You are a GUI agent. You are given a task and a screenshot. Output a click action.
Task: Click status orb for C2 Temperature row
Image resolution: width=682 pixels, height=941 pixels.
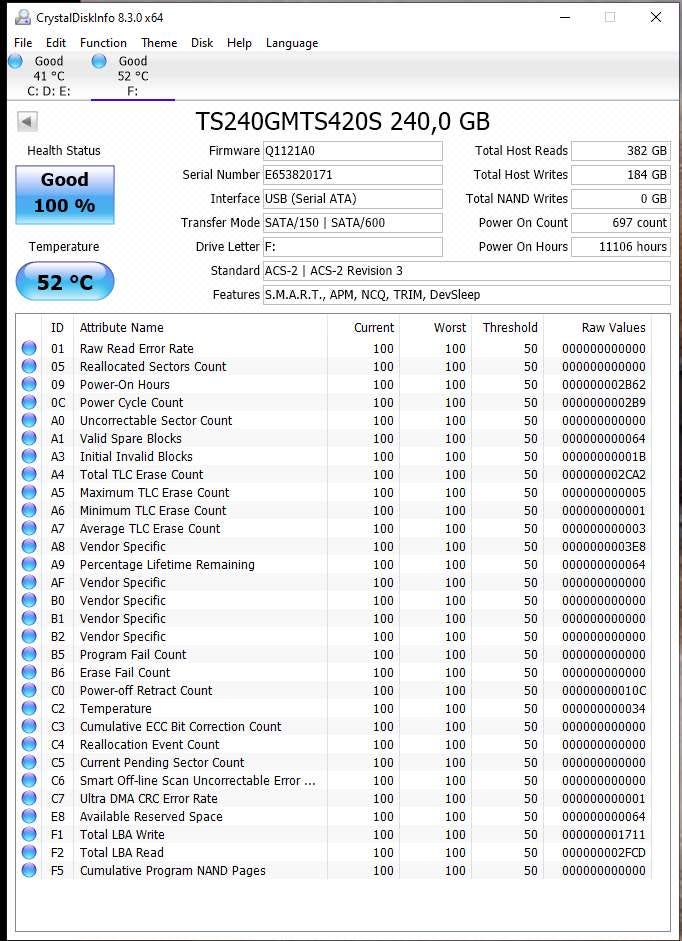29,708
